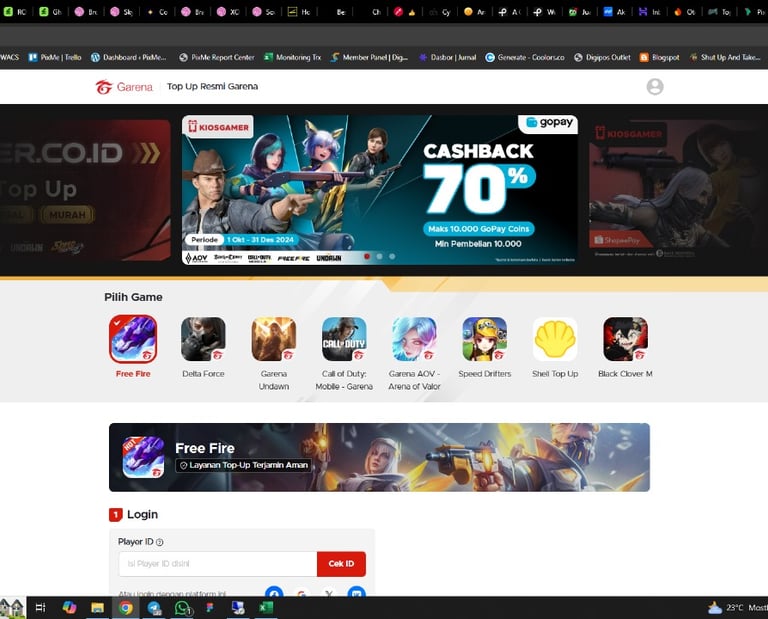This screenshot has height=619, width=768.
Task: Click the Chrome icon on the taskbar
Action: pos(125,608)
